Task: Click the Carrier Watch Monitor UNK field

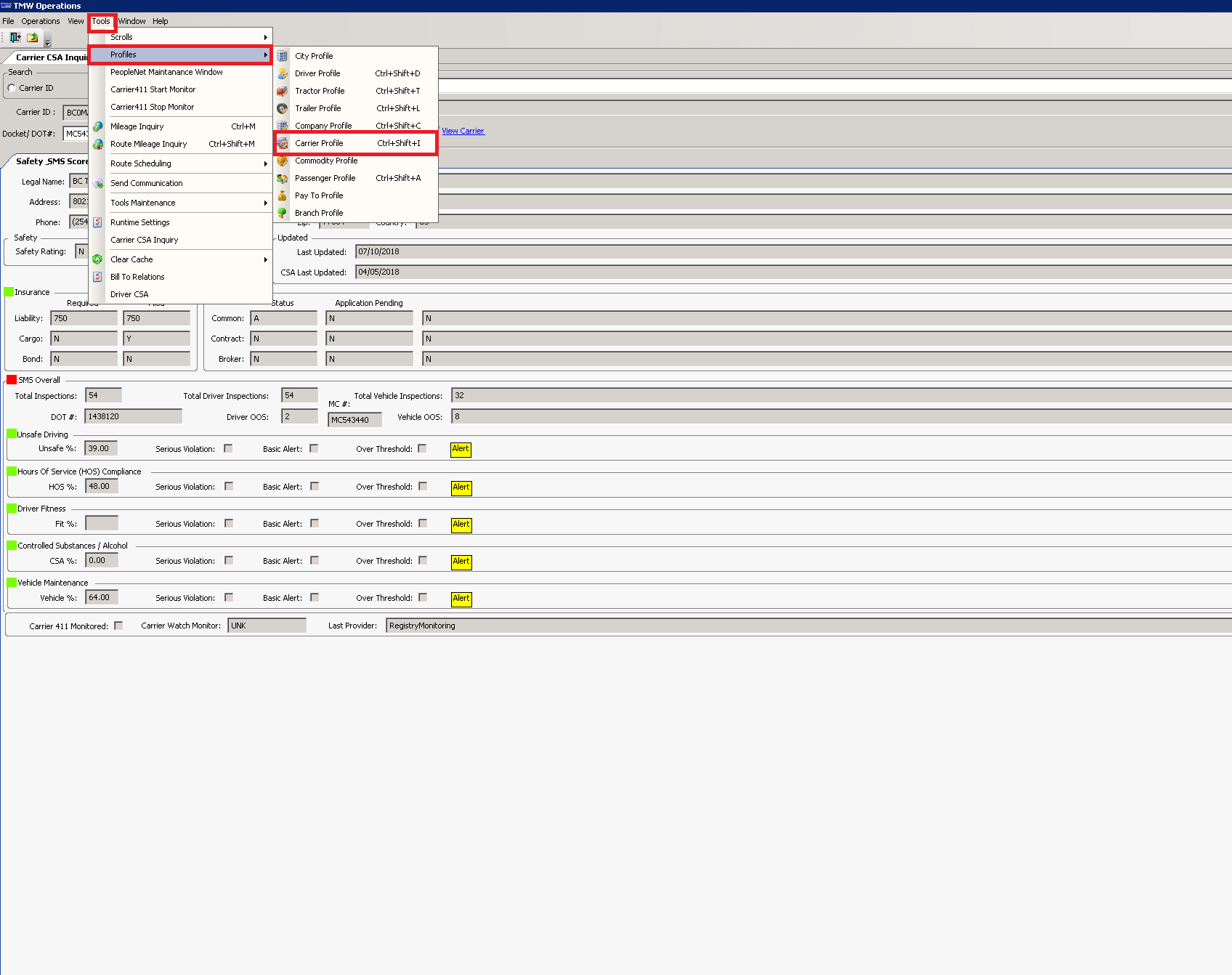Action: [x=267, y=626]
